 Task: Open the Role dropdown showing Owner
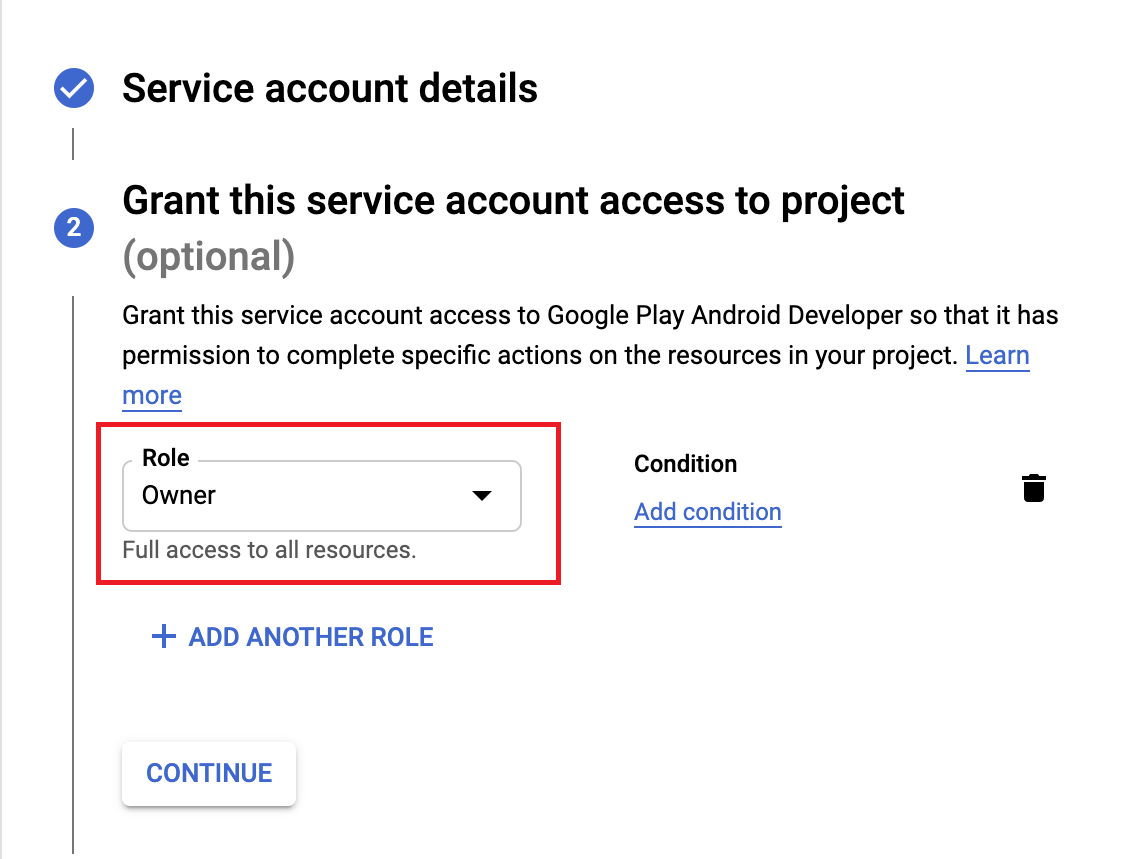click(x=322, y=496)
